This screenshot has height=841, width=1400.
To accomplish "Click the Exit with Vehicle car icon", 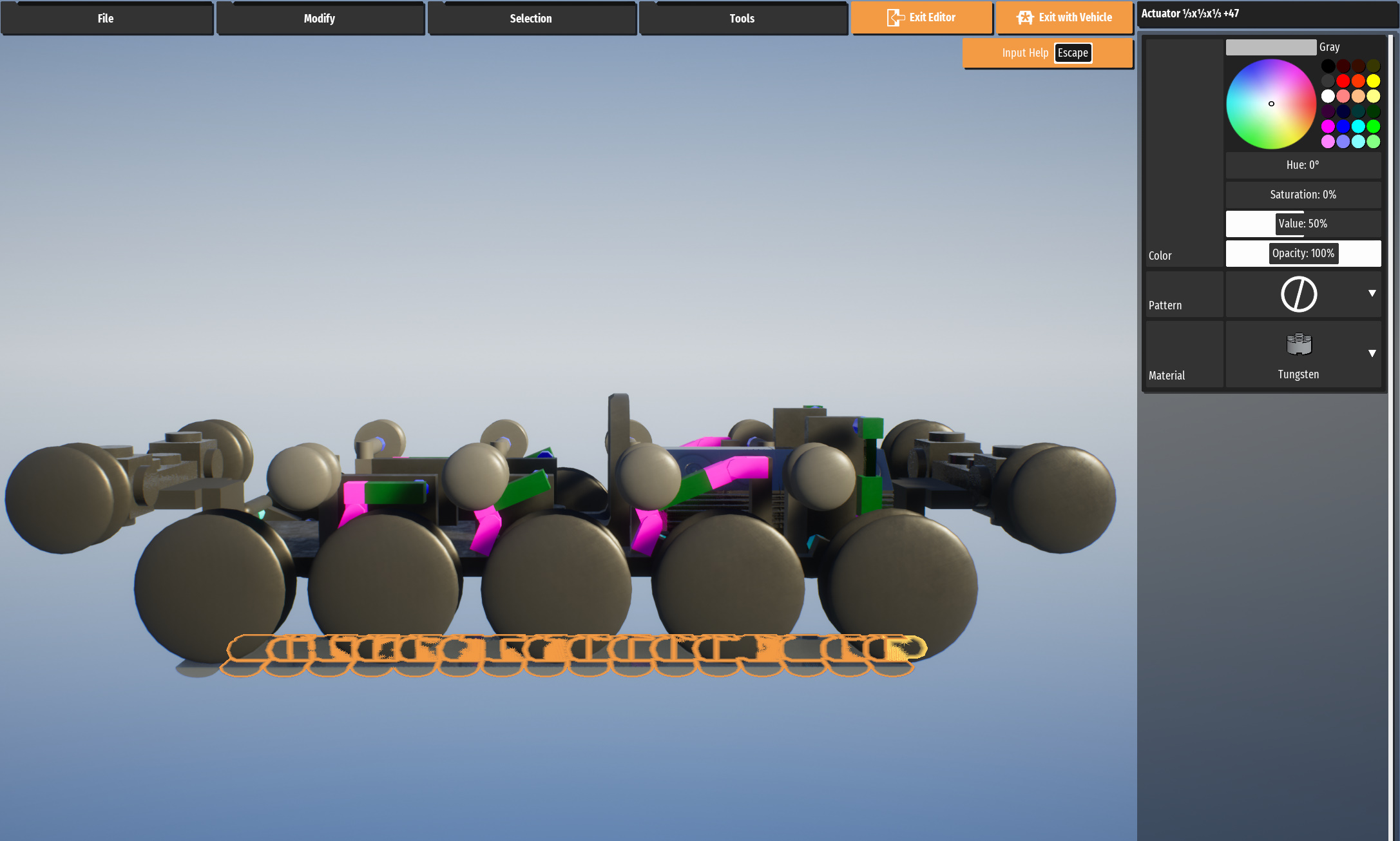I will tap(1025, 17).
